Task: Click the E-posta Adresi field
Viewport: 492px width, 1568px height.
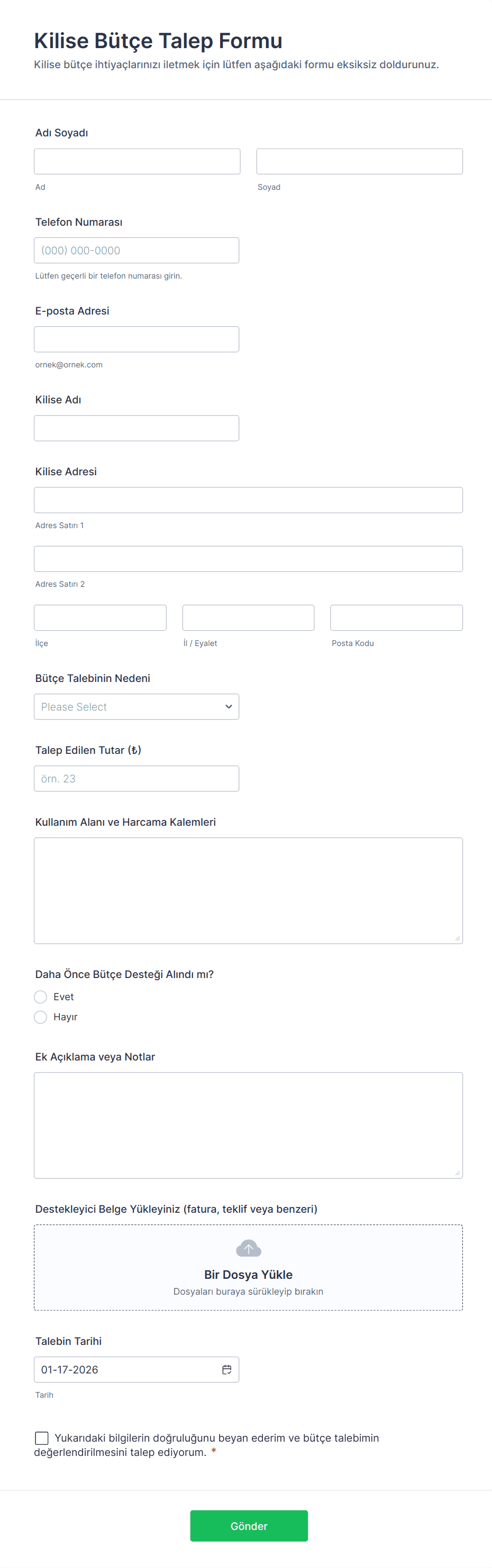Action: (136, 339)
